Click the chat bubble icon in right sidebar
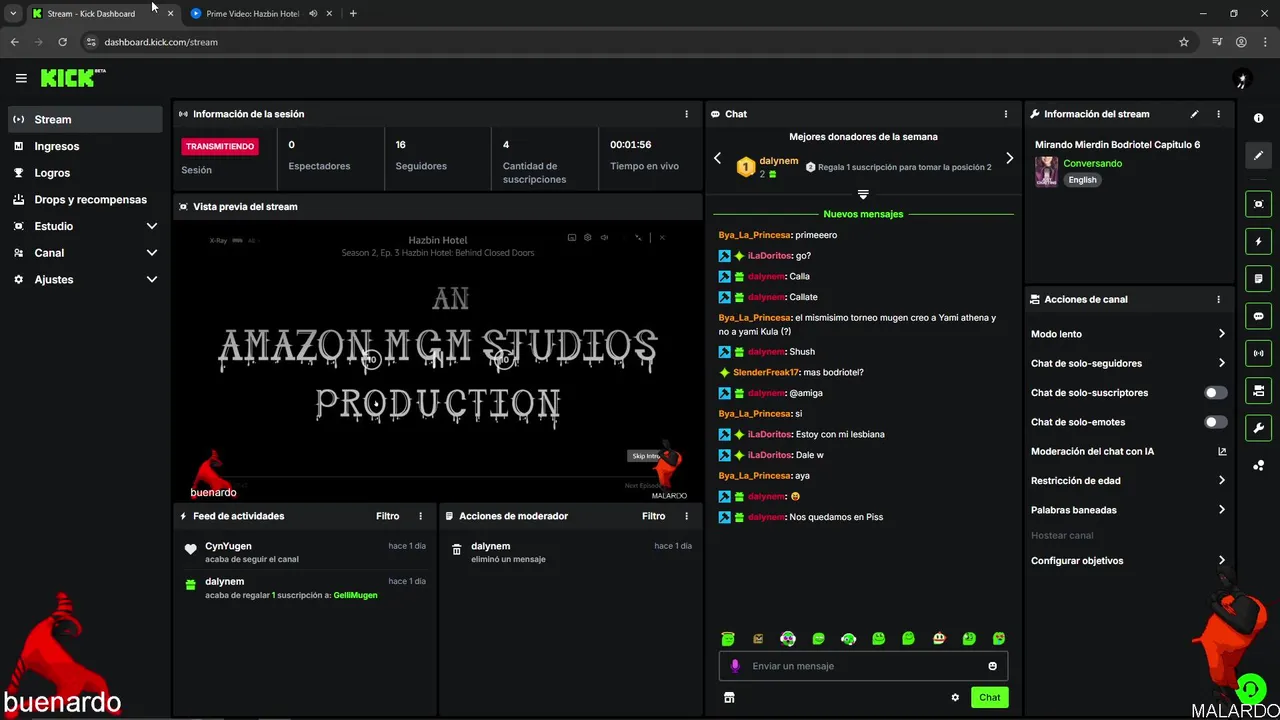Viewport: 1280px width, 720px height. [1258, 316]
